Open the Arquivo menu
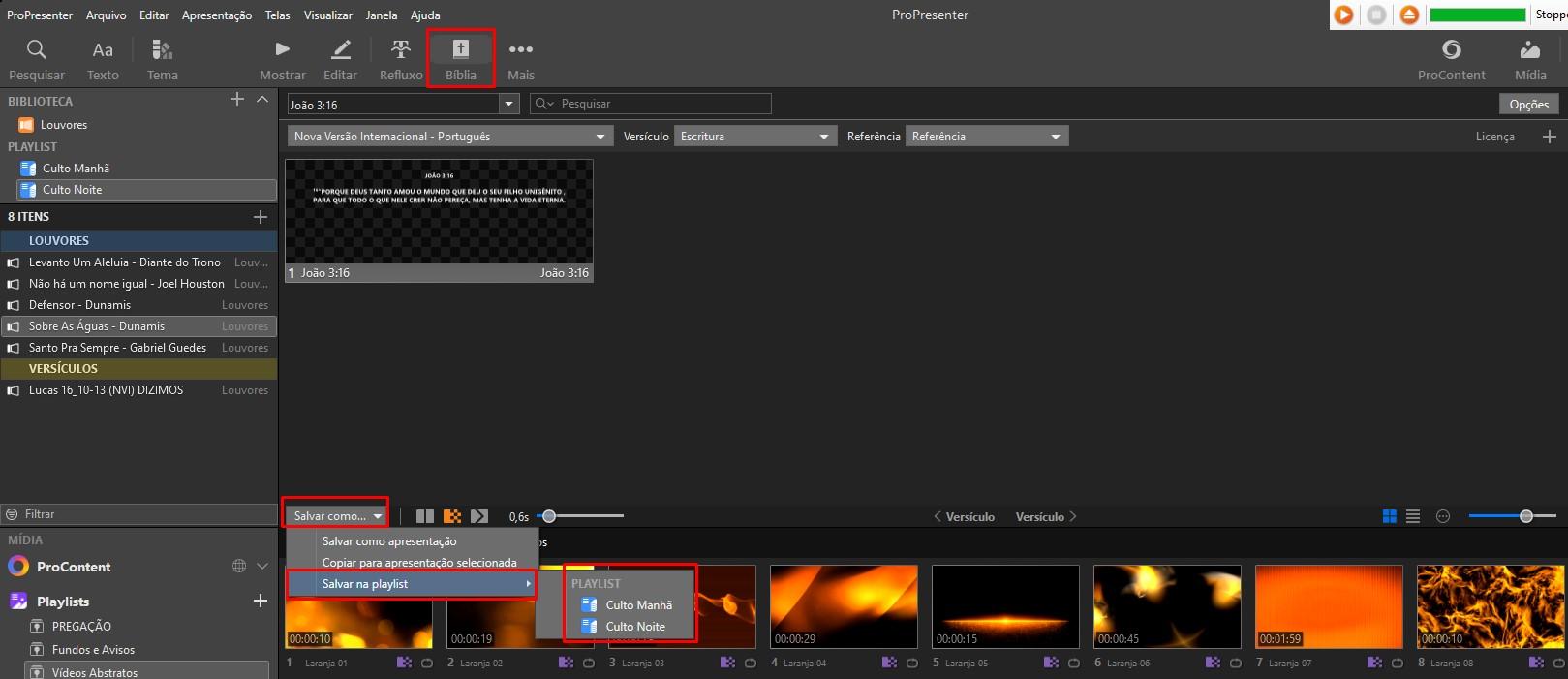The height and width of the screenshot is (679, 1568). click(106, 15)
